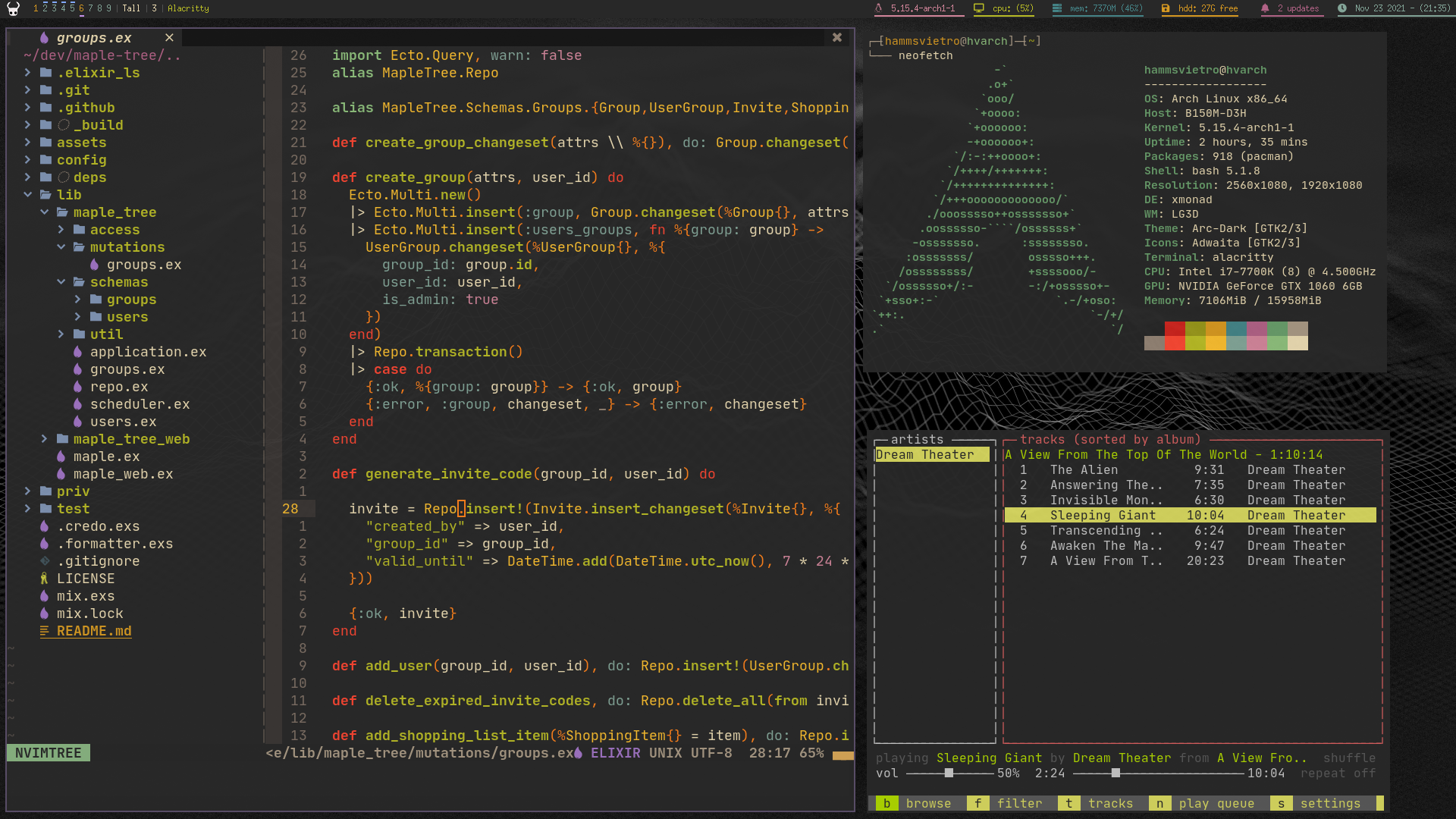Open README.md in the file tree
Image resolution: width=1456 pixels, height=819 pixels.
[x=93, y=631]
